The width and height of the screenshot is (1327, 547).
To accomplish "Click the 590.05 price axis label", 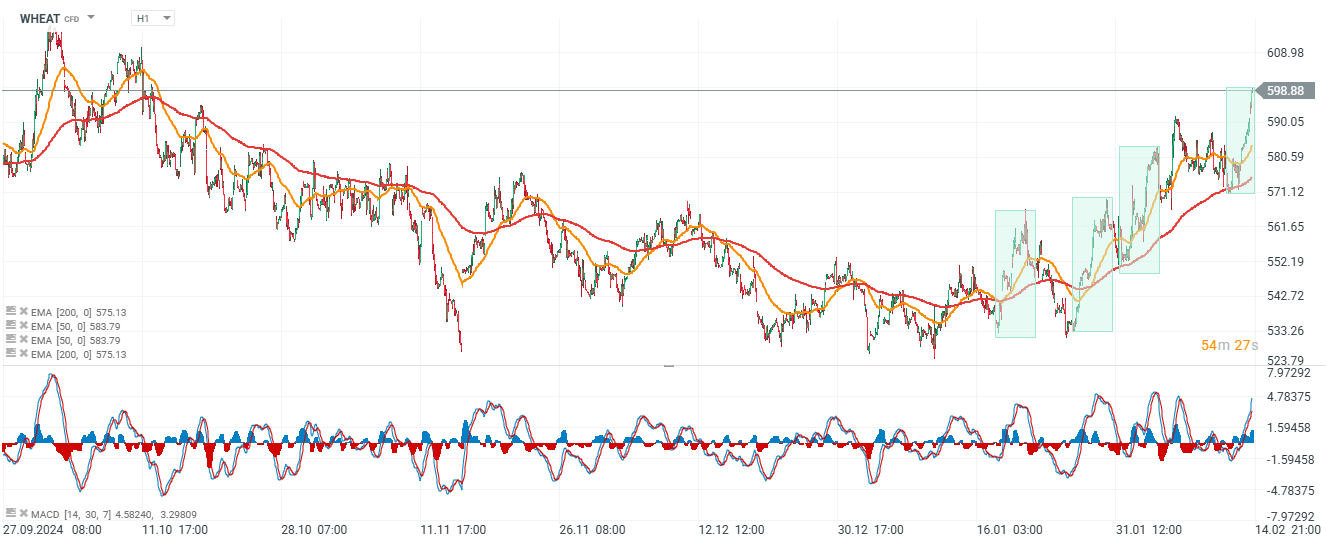I will coord(1285,122).
